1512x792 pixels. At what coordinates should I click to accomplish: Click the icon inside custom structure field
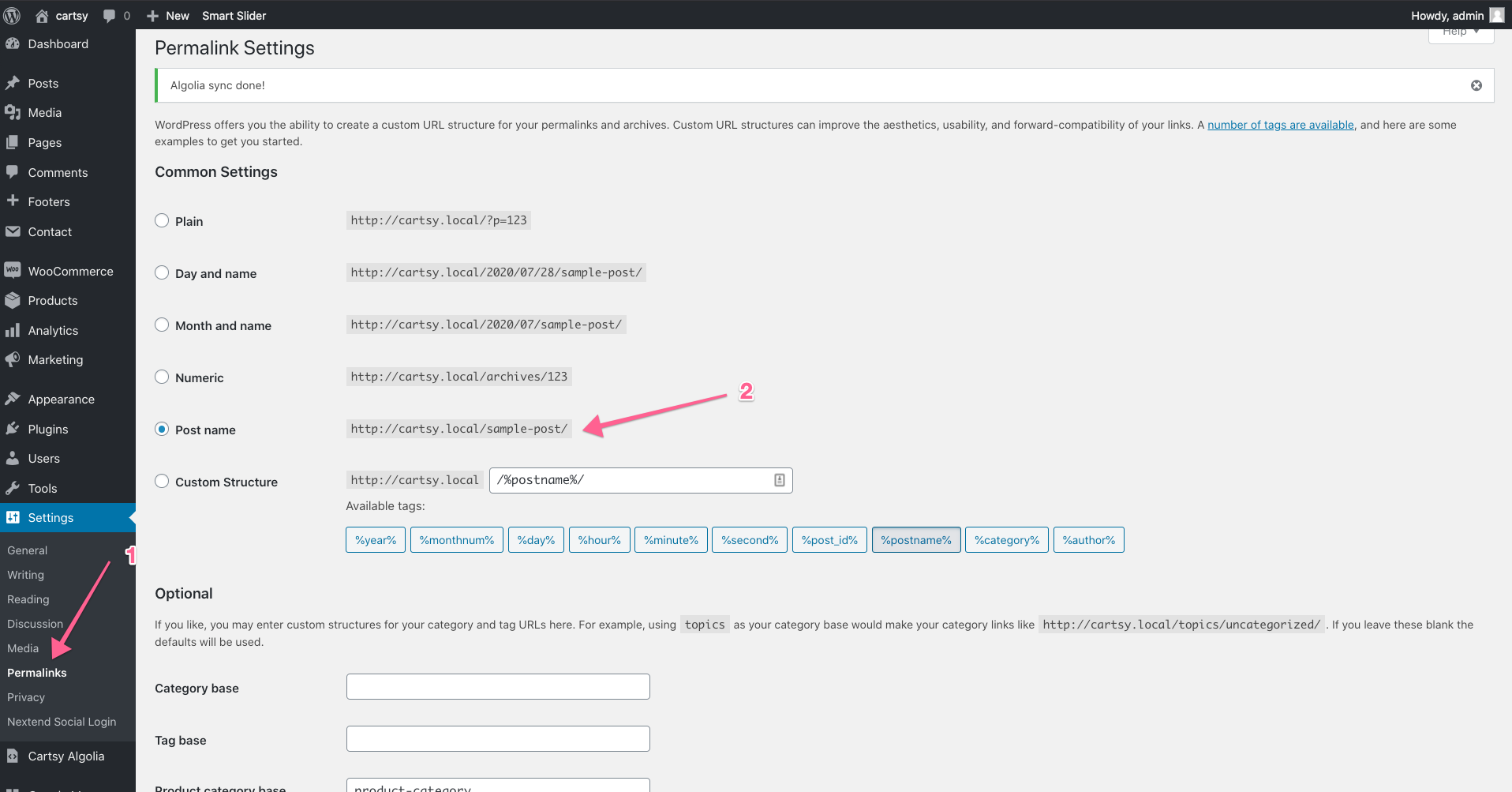click(780, 480)
